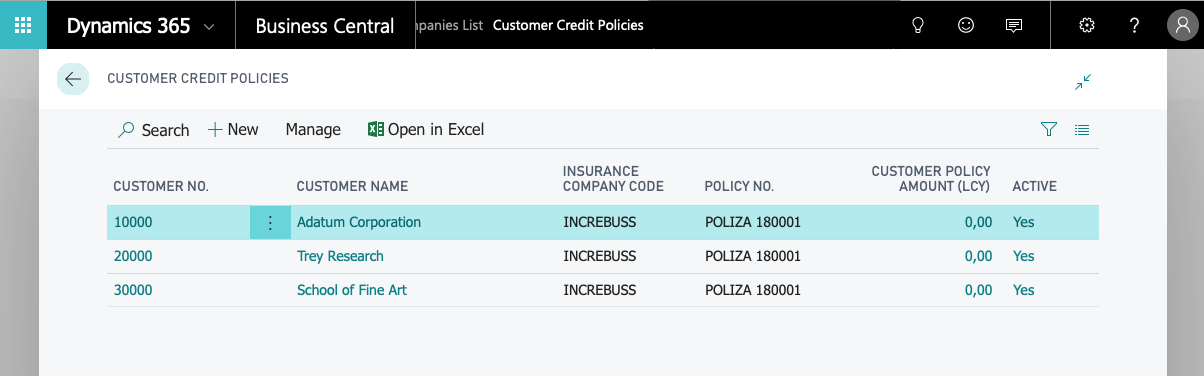Viewport: 1204px width, 376px height.
Task: Click the Insurance Company Code column header
Action: click(613, 179)
